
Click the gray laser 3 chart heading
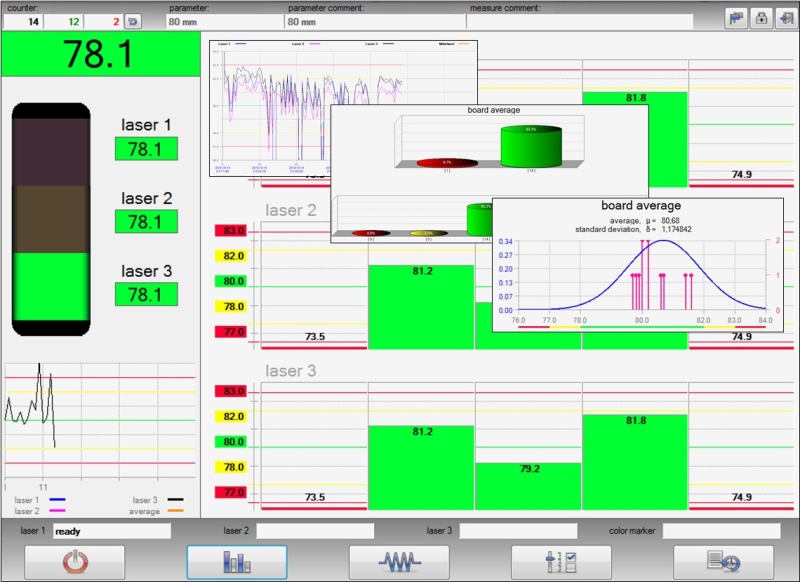point(290,371)
